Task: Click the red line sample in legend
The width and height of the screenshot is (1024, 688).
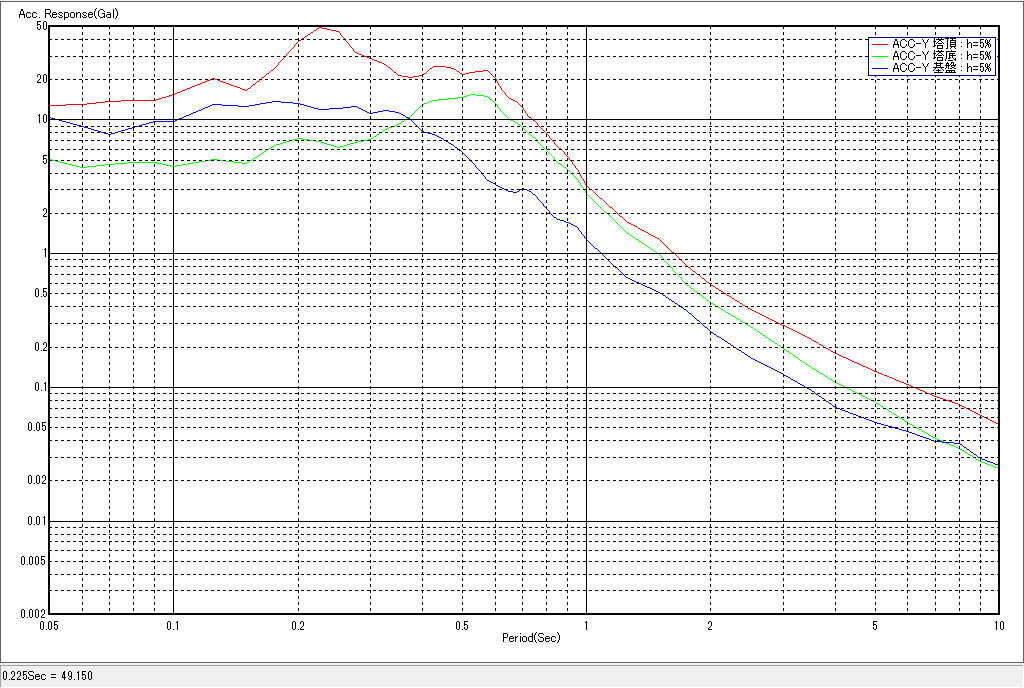Action: [879, 44]
